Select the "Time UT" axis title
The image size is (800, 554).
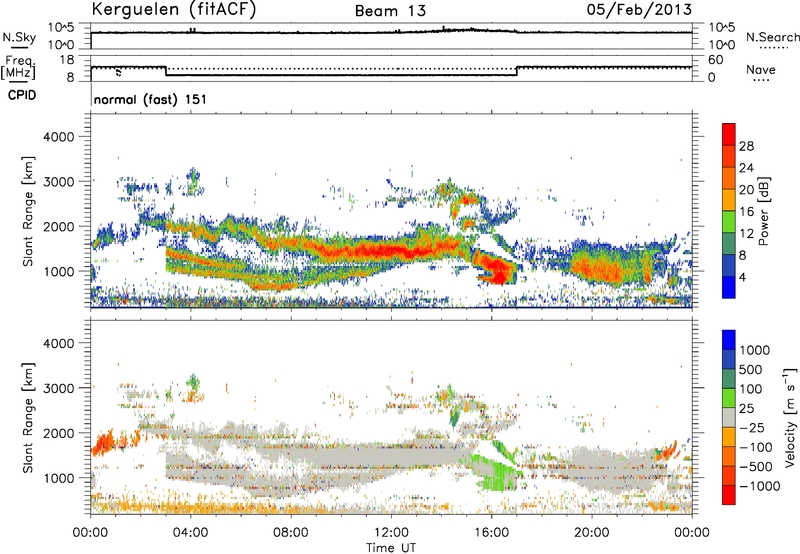(391, 548)
